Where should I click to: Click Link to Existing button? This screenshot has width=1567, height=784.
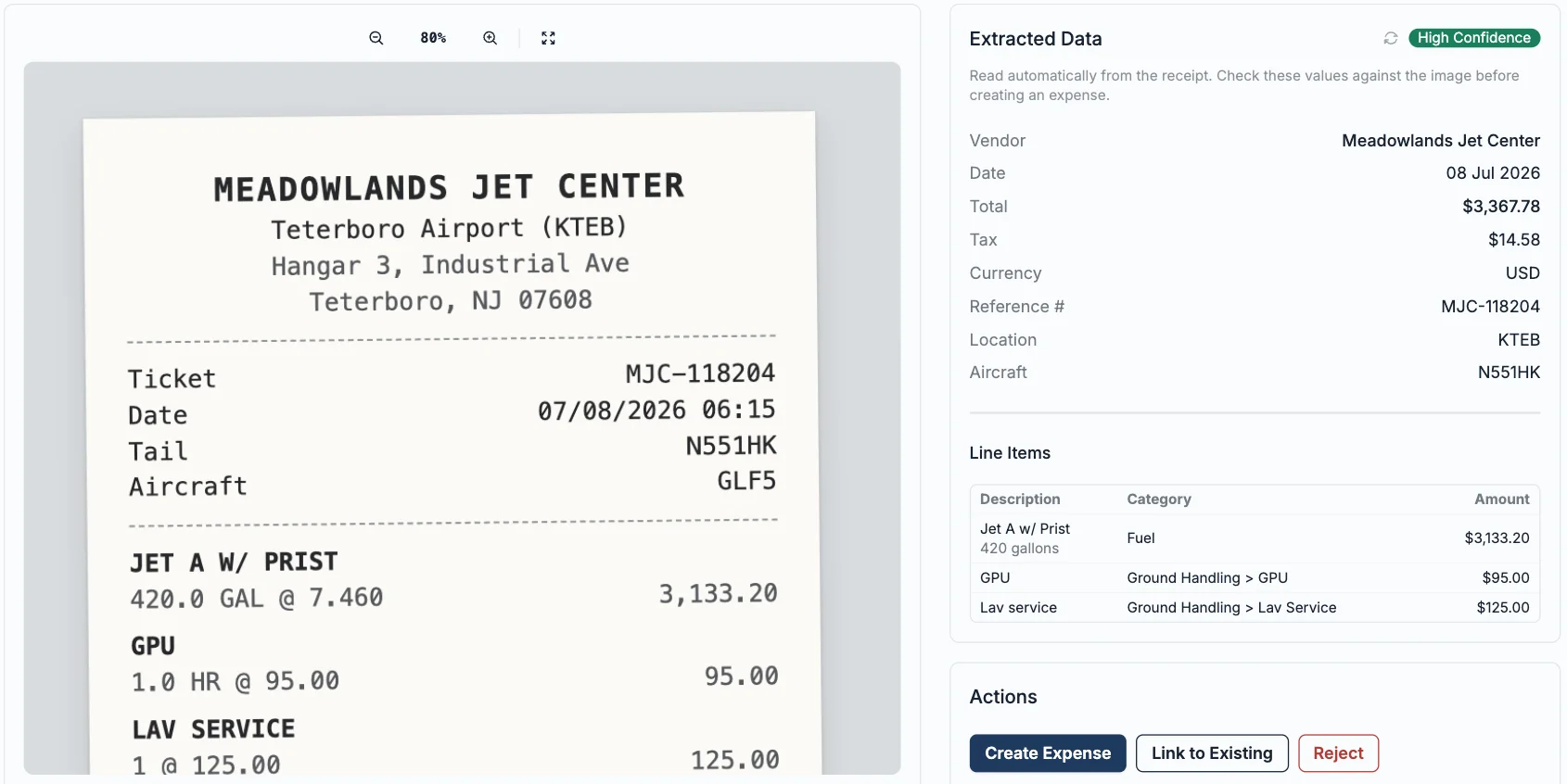pos(1212,753)
